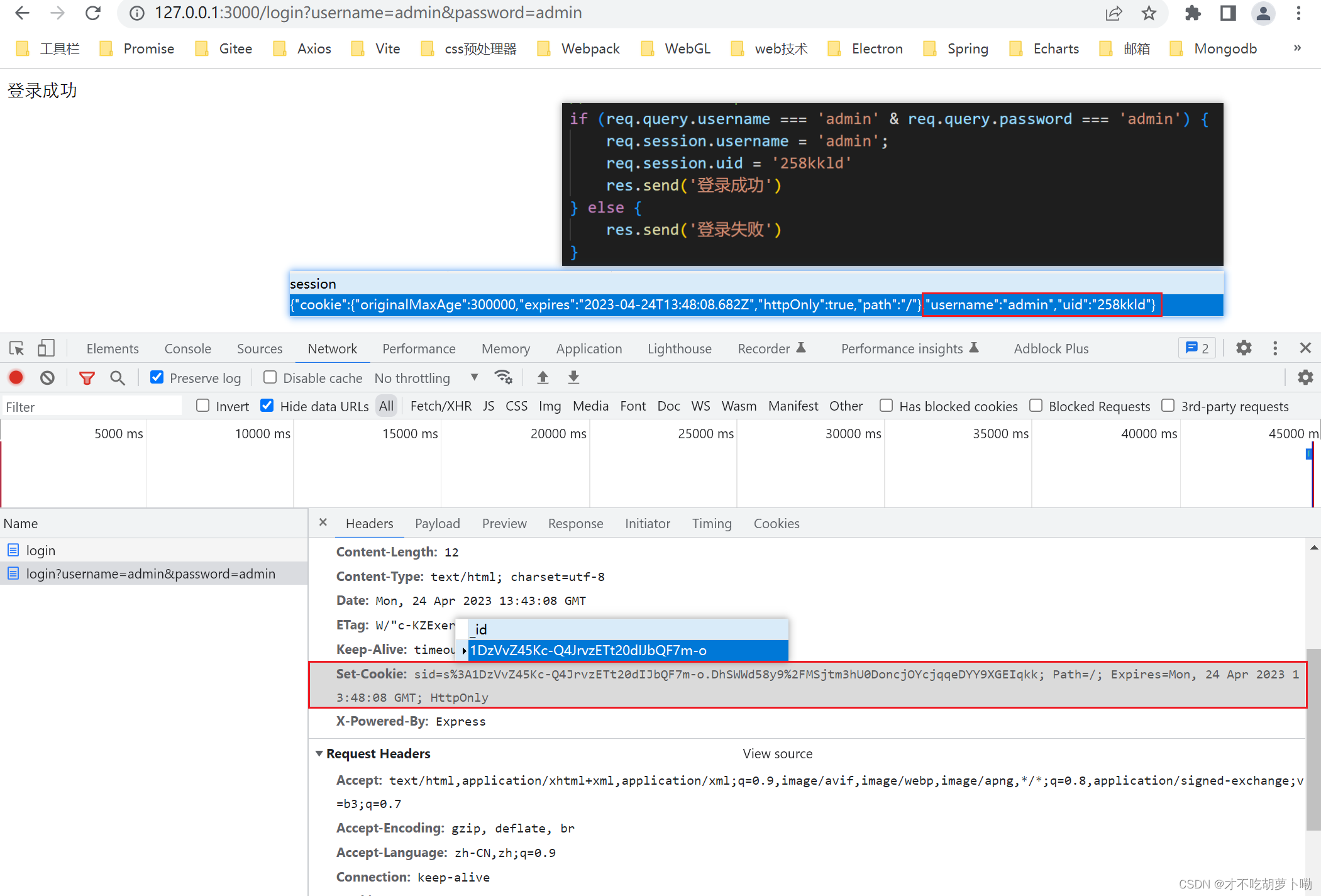Show more bookmarks chevron
1321x896 pixels.
coord(1296,48)
